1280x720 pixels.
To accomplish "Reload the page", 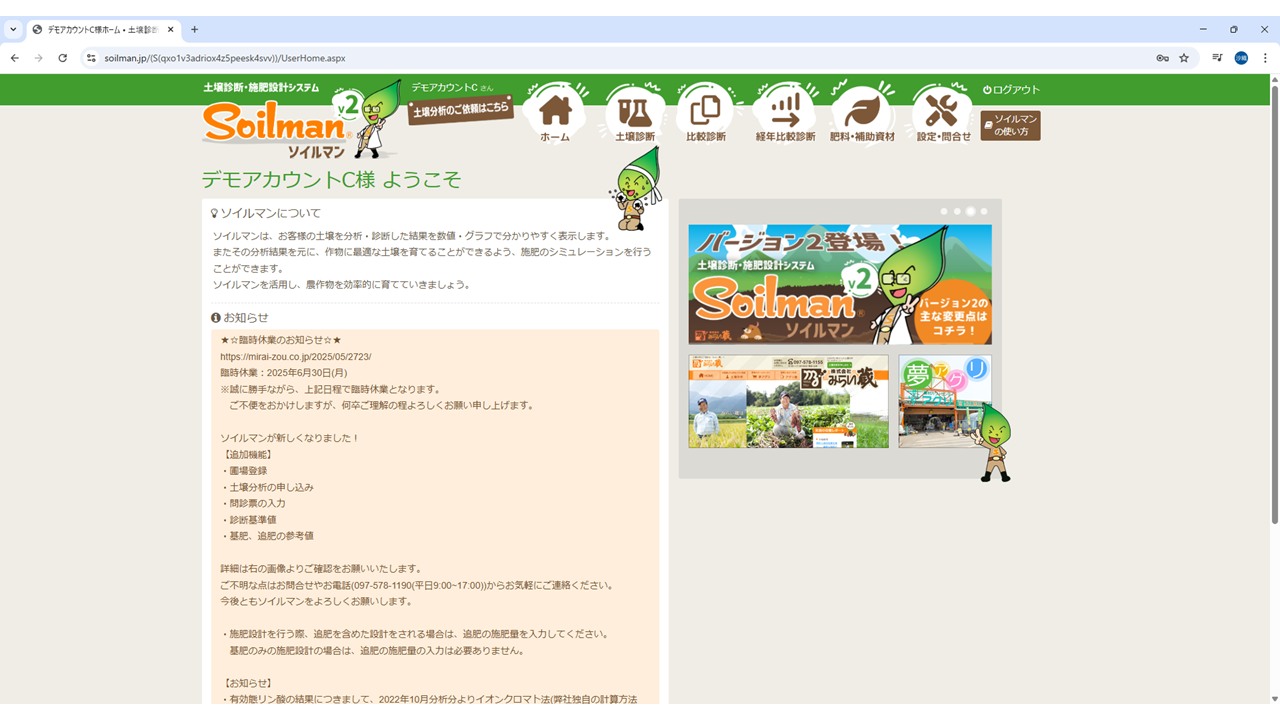I will pos(63,58).
